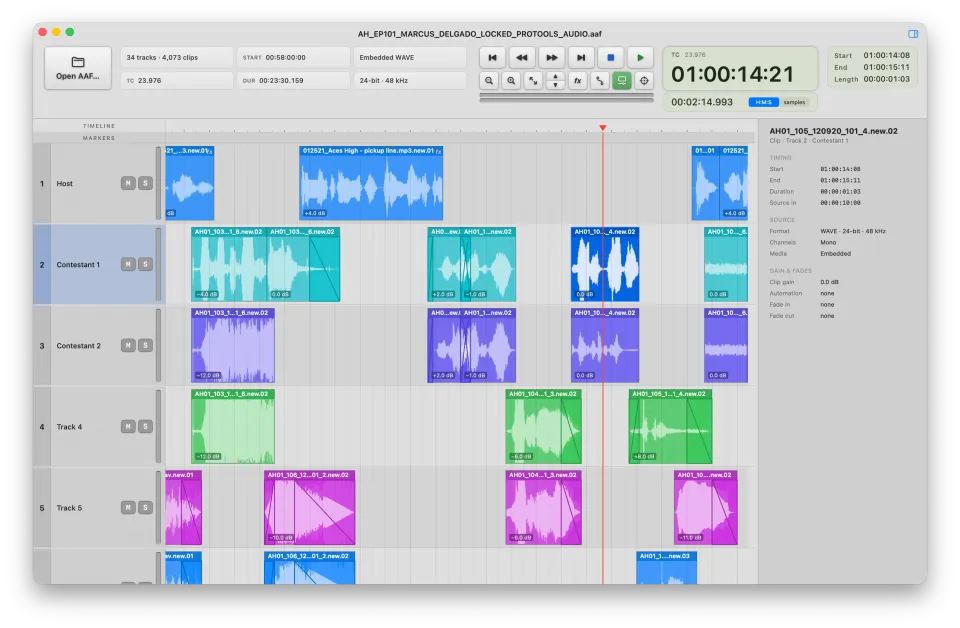Mute Track 5

pos(128,507)
